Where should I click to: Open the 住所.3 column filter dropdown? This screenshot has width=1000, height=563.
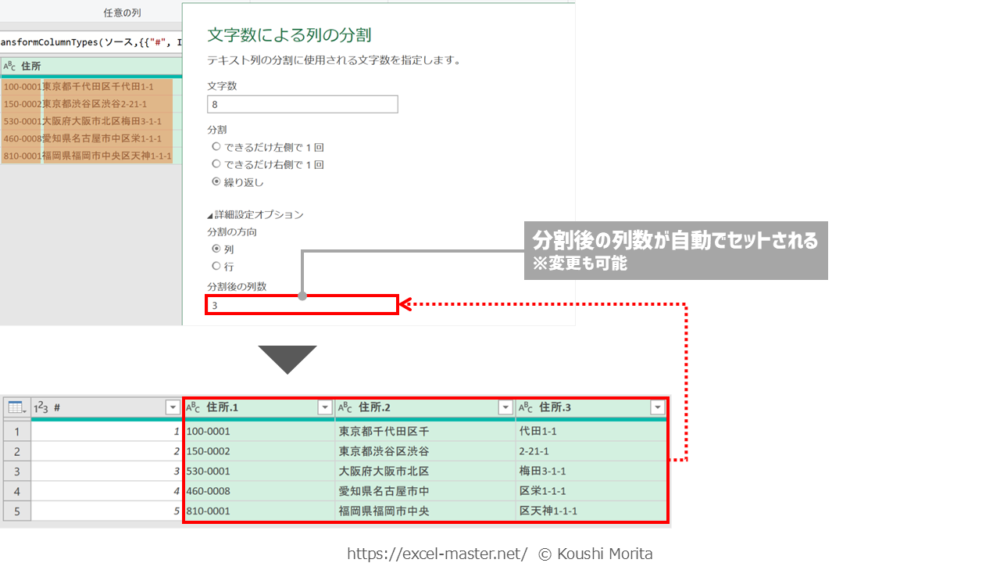coord(657,408)
